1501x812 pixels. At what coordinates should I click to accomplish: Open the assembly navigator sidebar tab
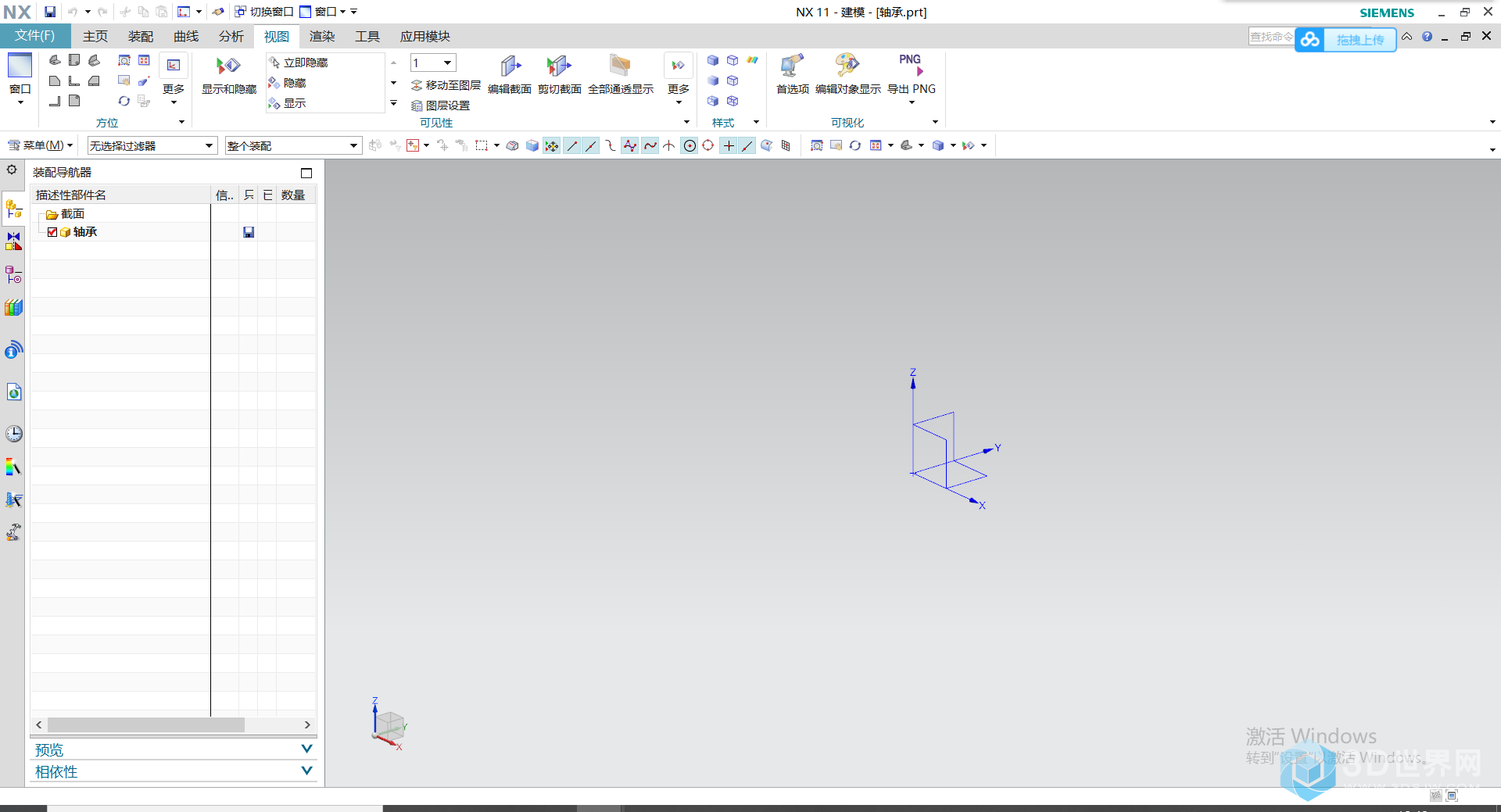(14, 209)
